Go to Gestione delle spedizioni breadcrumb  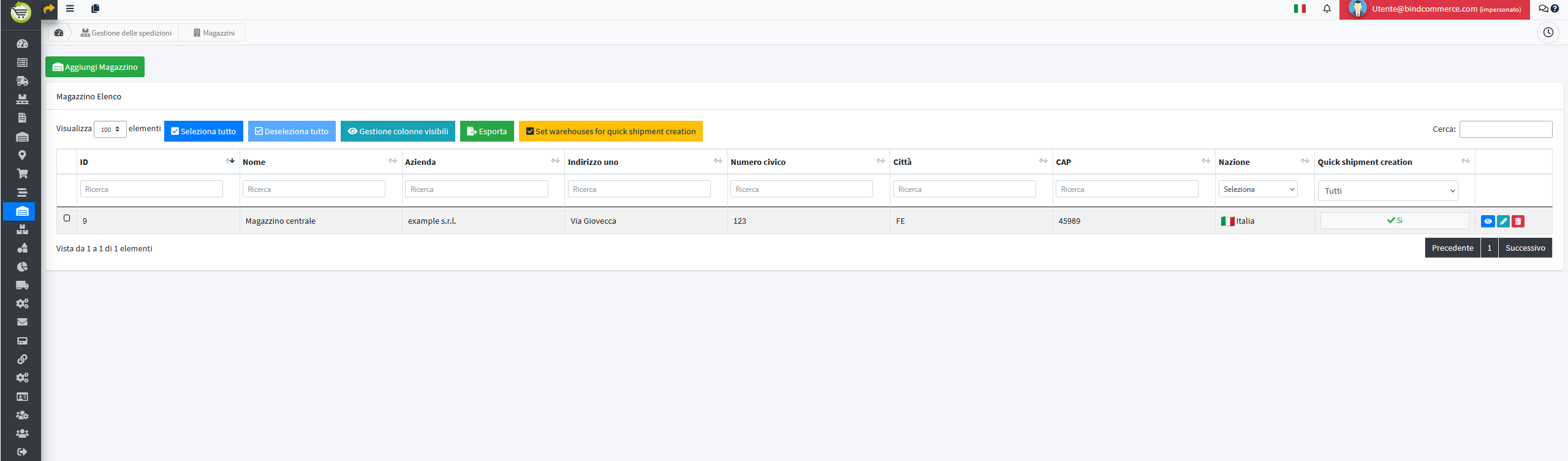click(x=126, y=33)
